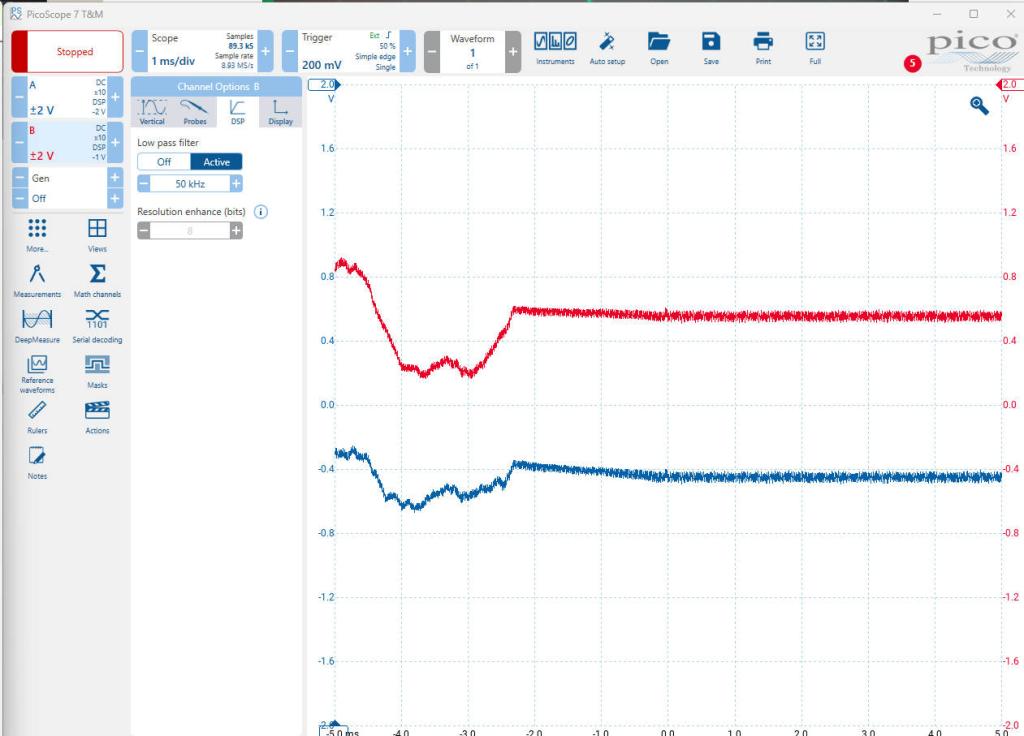This screenshot has width=1024, height=736.
Task: Click the zoom magnifier on graph
Action: pyautogui.click(x=979, y=106)
